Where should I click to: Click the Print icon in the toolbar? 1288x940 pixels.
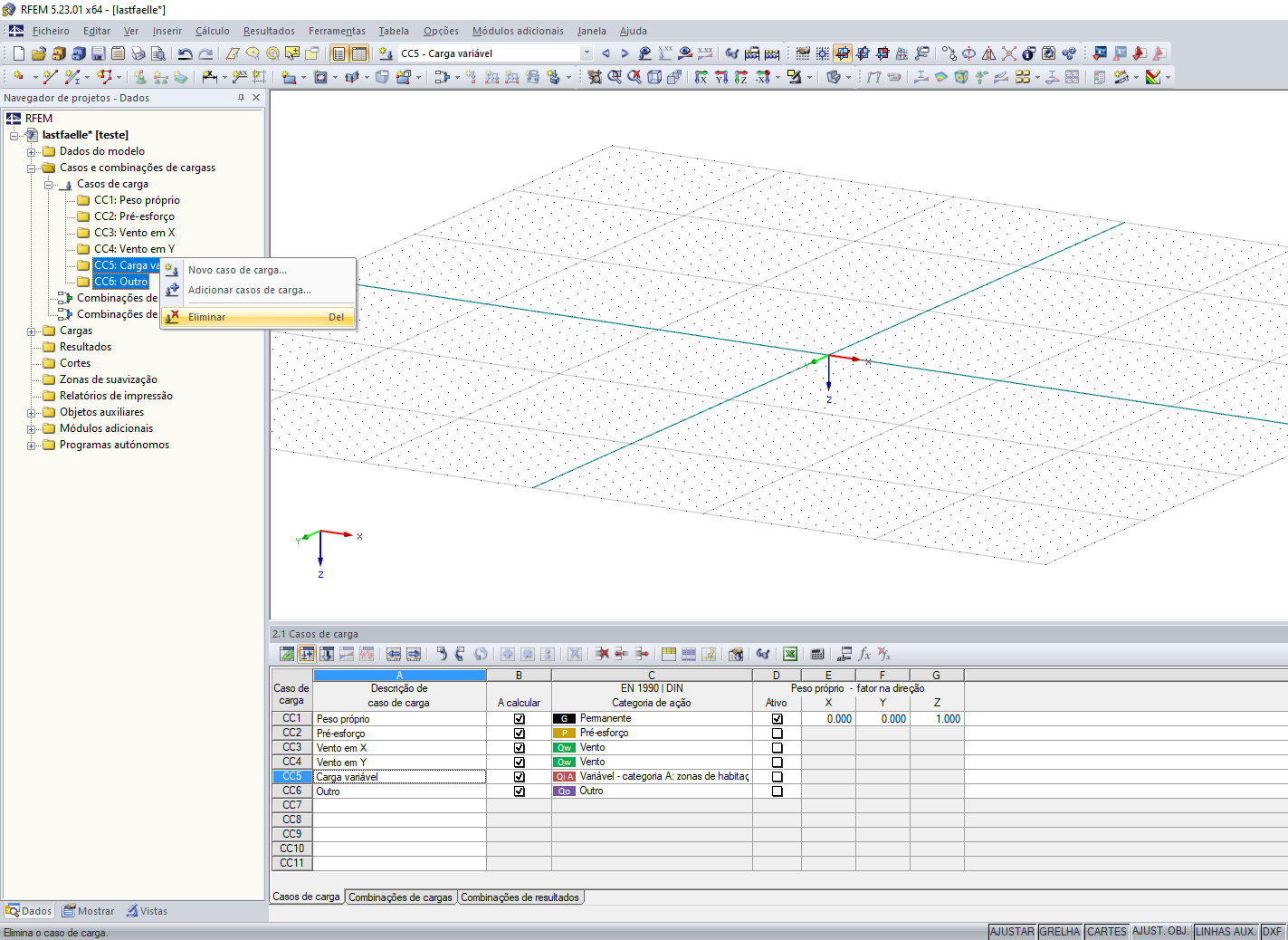pos(138,53)
